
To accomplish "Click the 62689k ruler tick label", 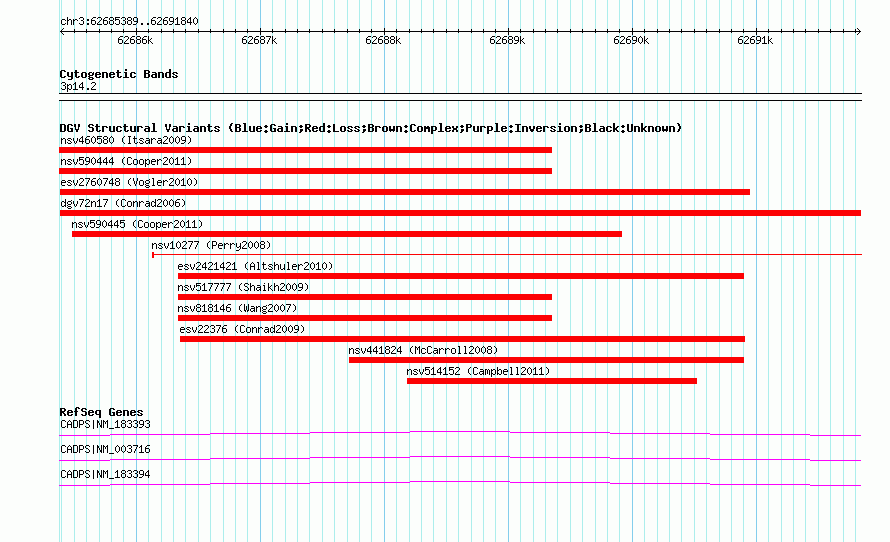I will point(507,40).
